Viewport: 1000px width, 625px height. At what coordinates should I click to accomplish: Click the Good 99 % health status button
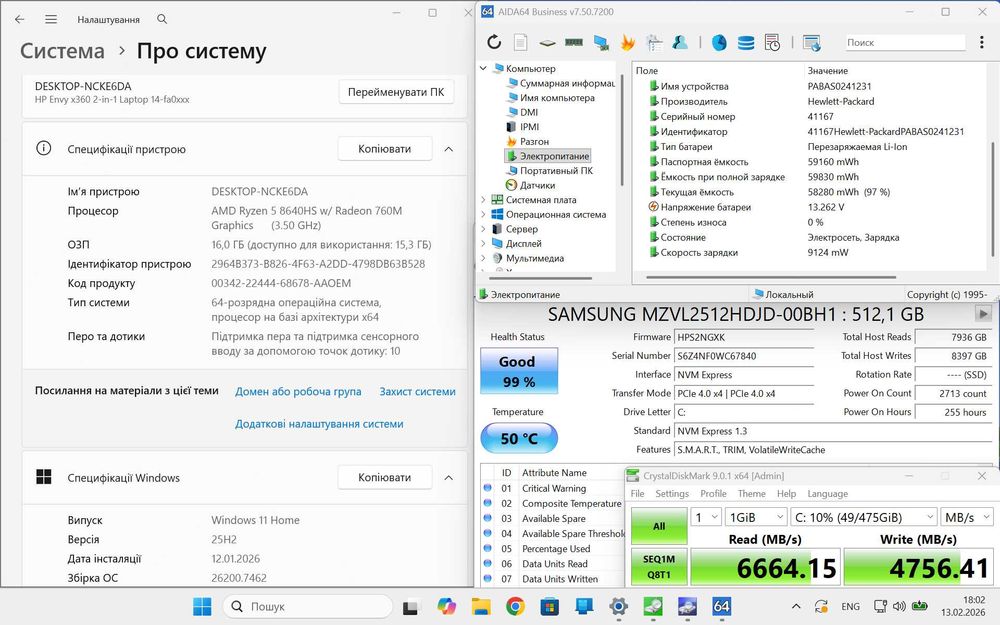(x=518, y=371)
